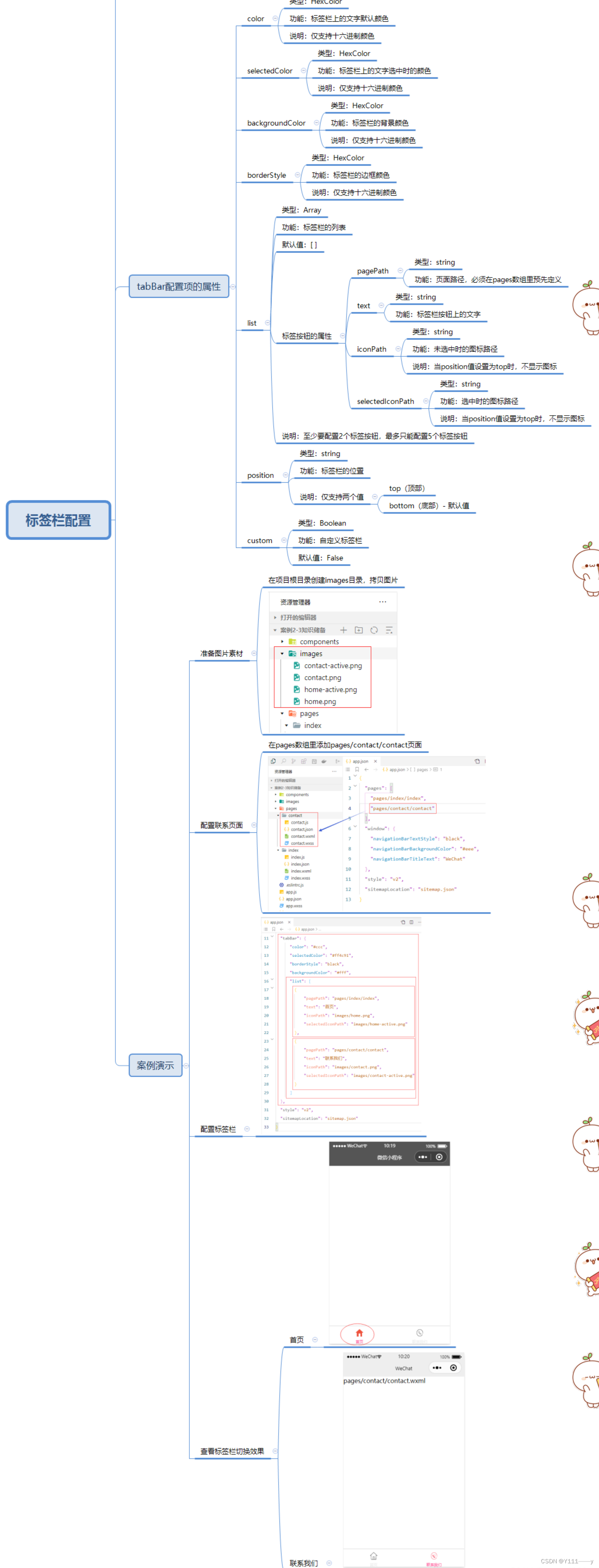Tap the grey contact icon in the first simulator's tab bar
Viewport: 599px width, 1568px height.
(x=419, y=1333)
